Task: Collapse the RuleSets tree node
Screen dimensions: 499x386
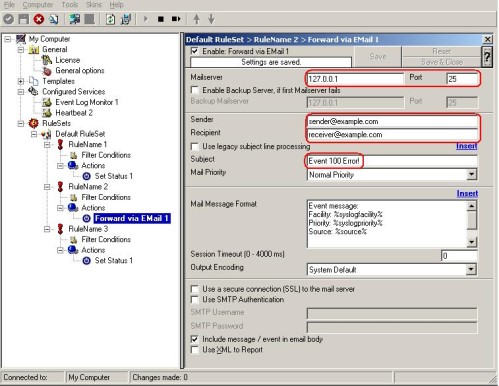Action: pyautogui.click(x=21, y=123)
